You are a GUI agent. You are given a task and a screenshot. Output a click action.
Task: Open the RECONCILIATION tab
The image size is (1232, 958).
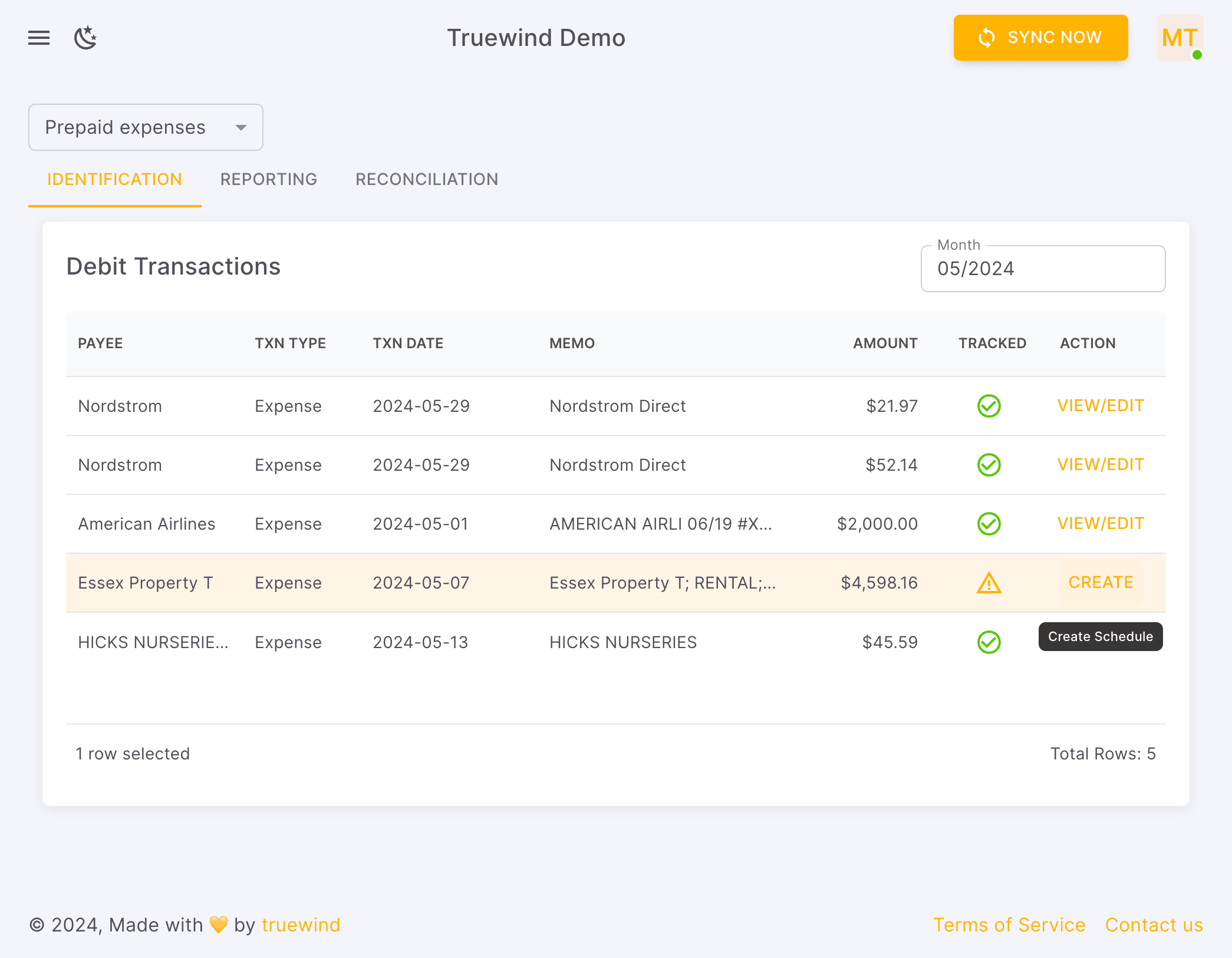point(426,179)
